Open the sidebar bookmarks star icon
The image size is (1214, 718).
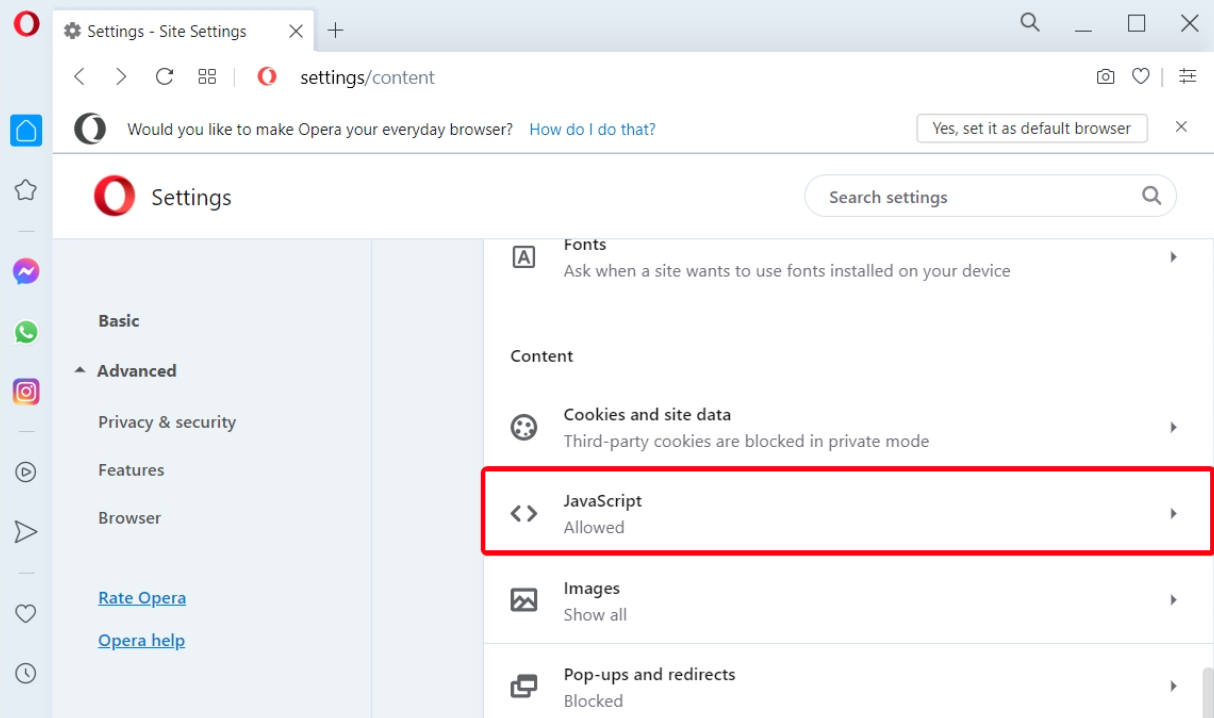(26, 190)
